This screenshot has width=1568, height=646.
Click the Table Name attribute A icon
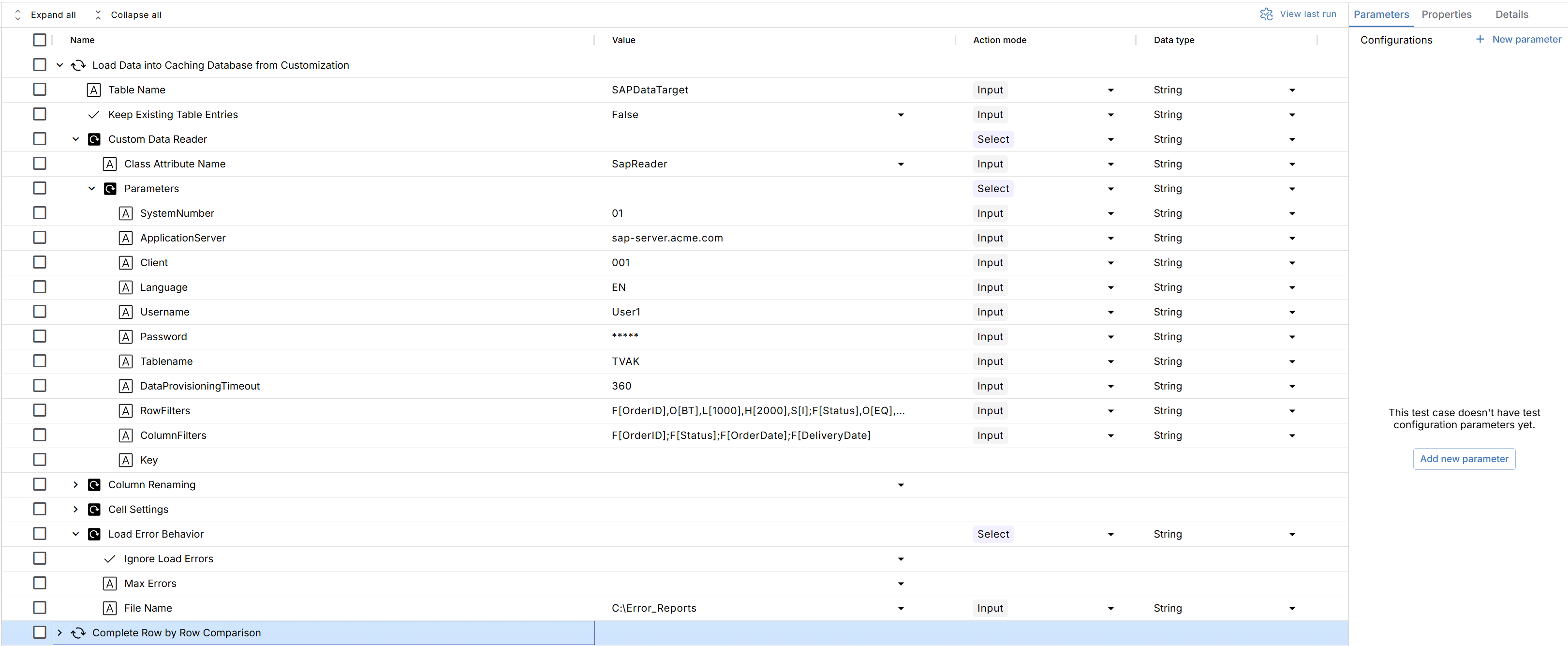pos(94,90)
